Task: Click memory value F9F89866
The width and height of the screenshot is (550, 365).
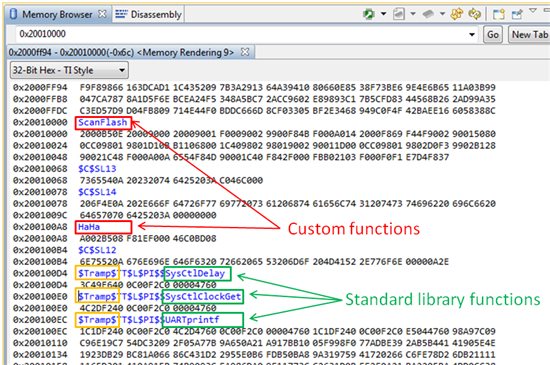Action: (x=101, y=87)
